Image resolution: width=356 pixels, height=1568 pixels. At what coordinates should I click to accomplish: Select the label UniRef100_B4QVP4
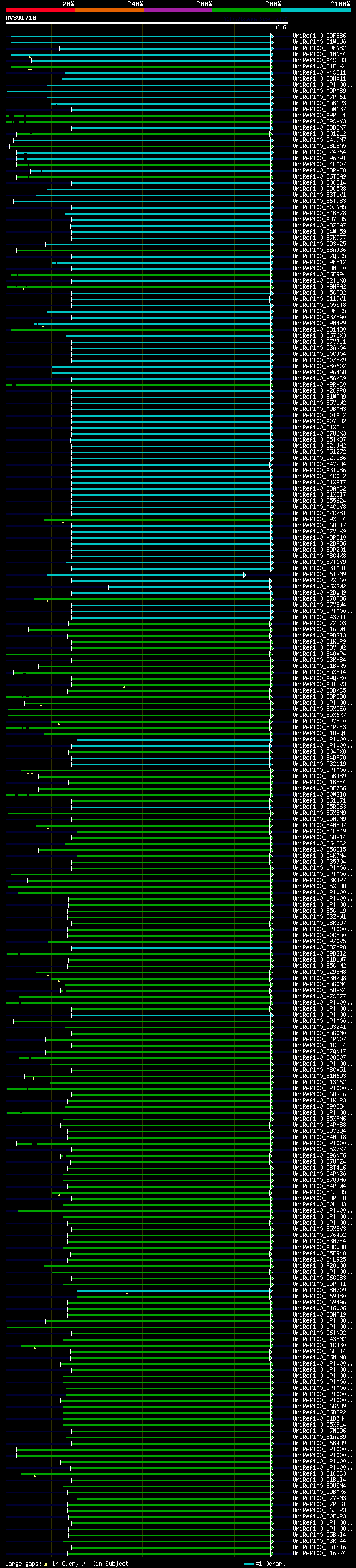pos(319,654)
